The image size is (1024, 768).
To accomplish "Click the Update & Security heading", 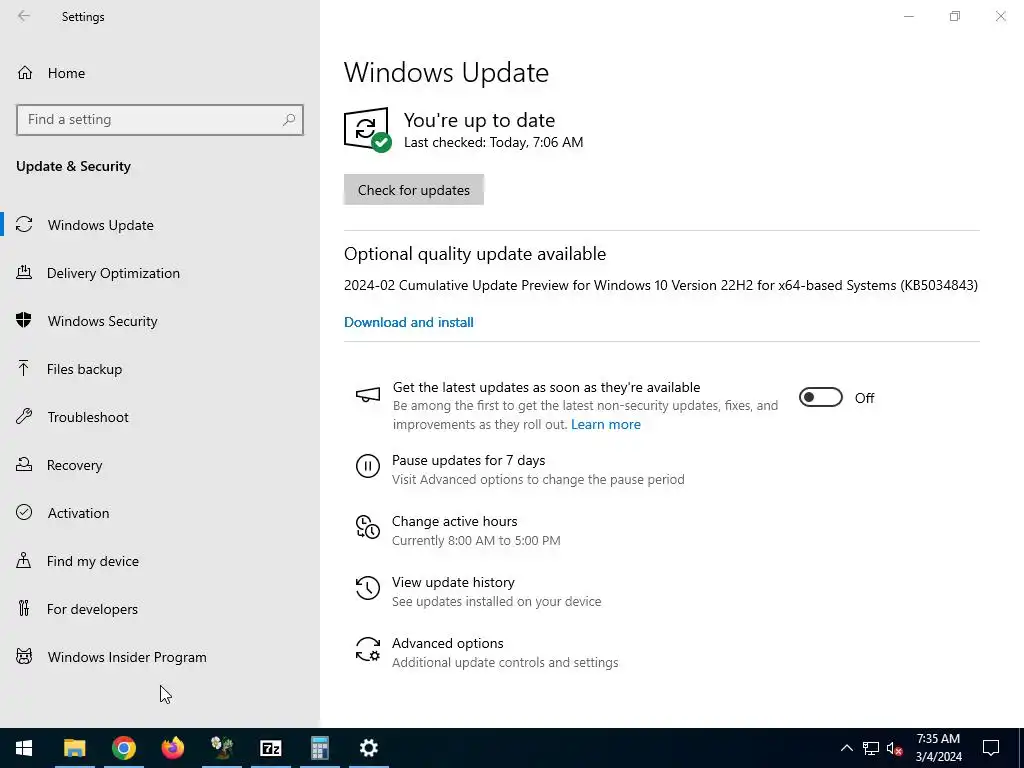I will 73,166.
